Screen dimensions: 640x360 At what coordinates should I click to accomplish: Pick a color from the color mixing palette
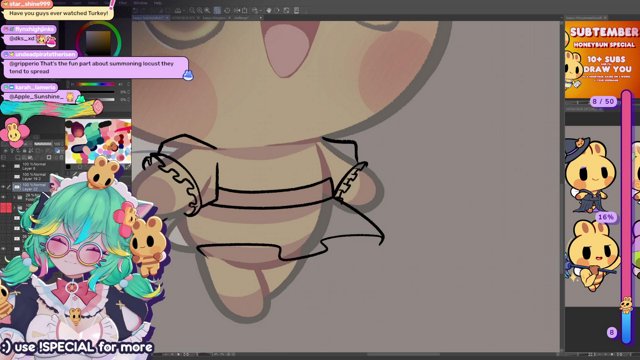[98, 141]
